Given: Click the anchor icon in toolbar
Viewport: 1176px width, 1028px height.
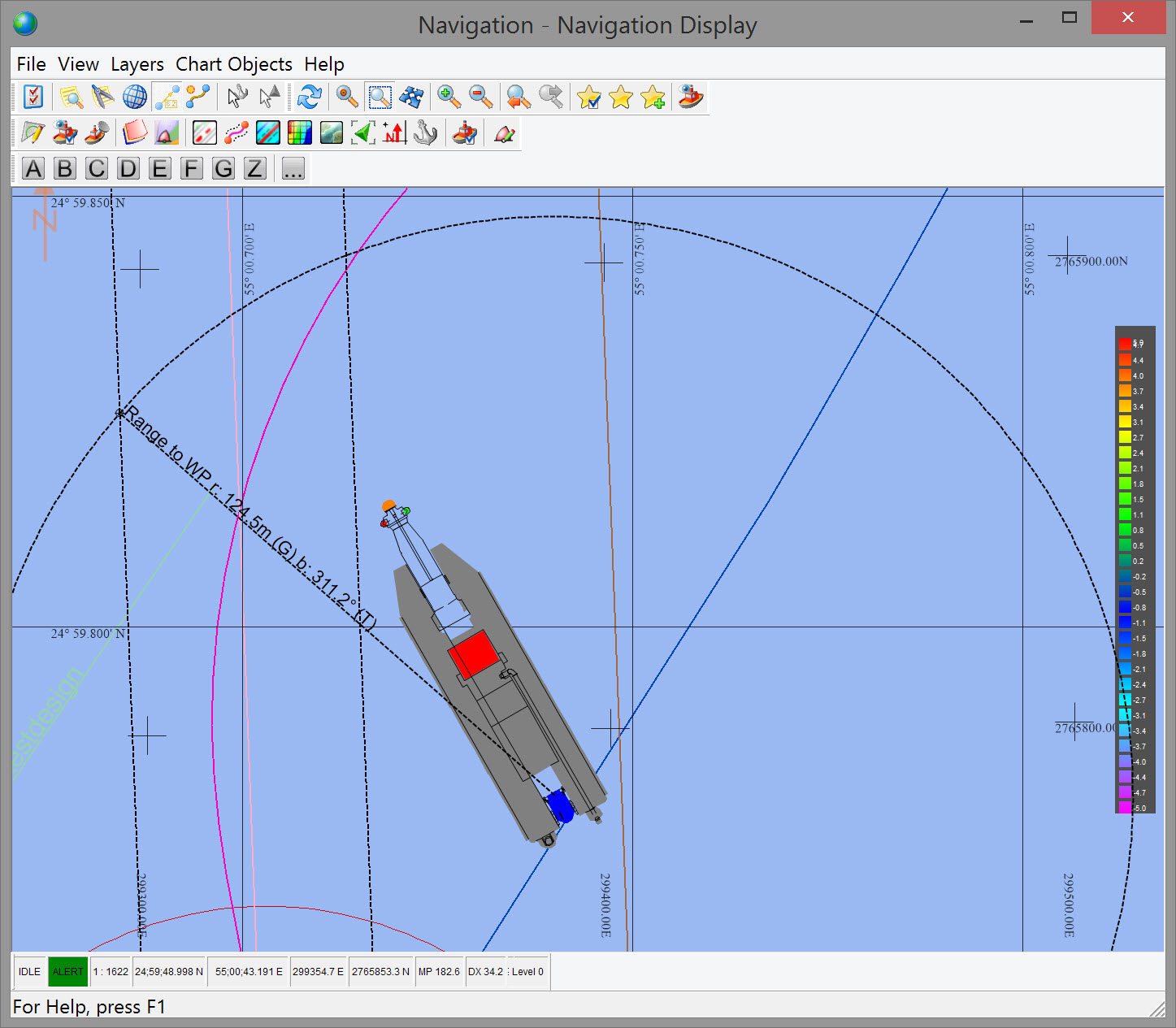Looking at the screenshot, I should (x=426, y=132).
